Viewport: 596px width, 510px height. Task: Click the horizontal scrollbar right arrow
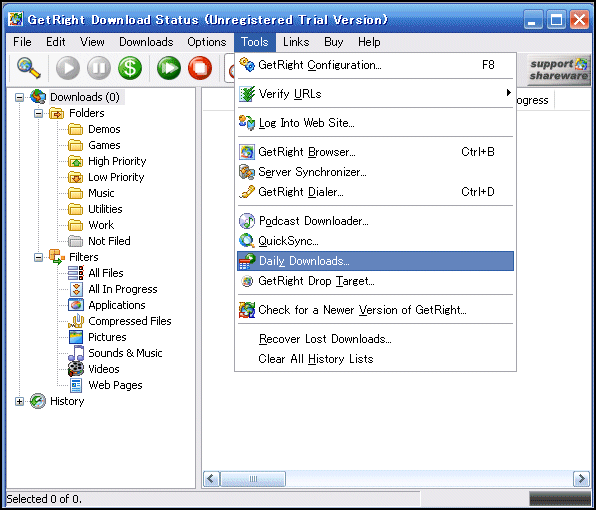581,479
